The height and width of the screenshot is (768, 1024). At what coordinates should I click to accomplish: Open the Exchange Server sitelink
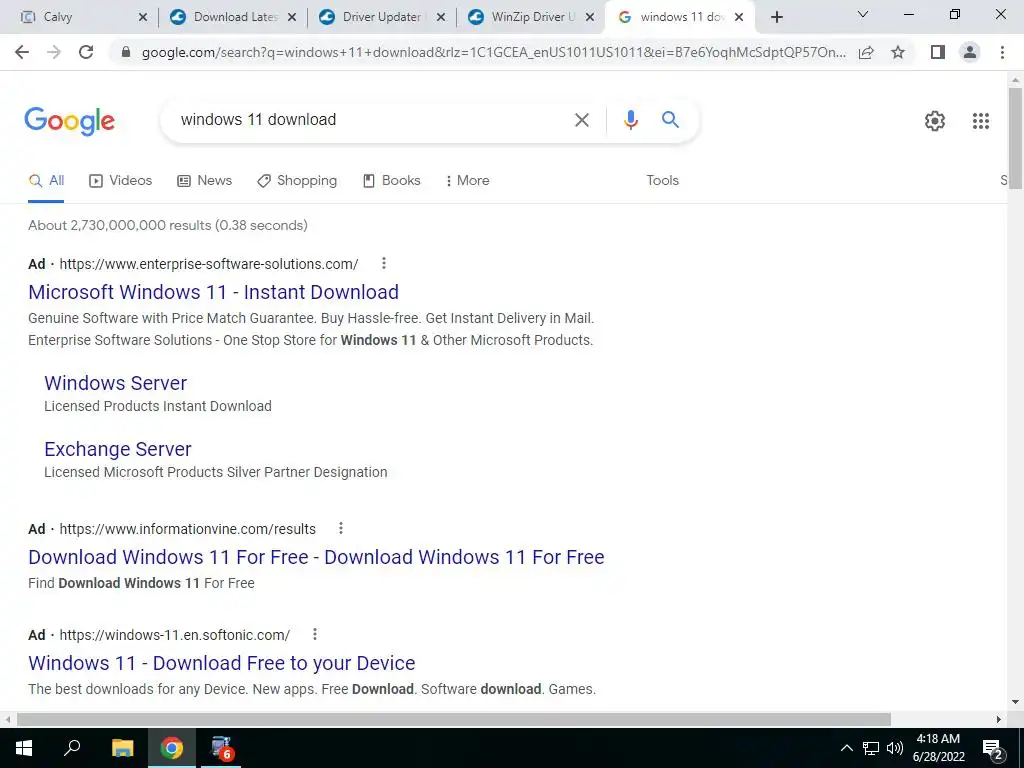pyautogui.click(x=118, y=449)
